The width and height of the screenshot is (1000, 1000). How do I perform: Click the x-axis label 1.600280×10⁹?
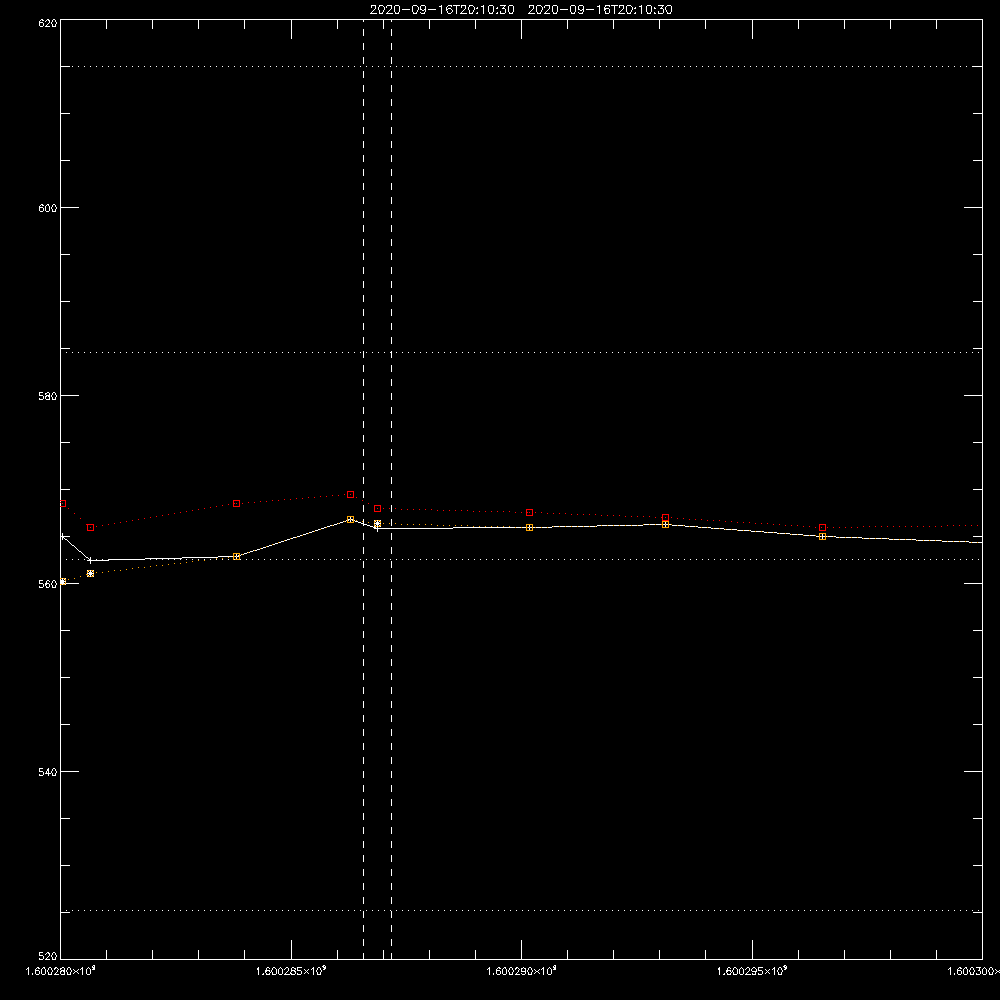[60, 971]
